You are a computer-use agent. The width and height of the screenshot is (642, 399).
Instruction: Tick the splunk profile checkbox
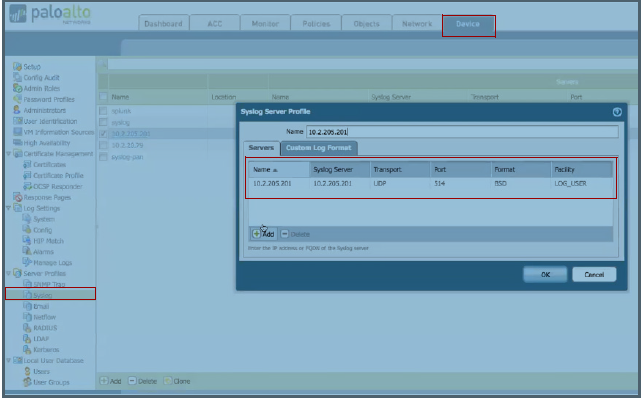(x=103, y=111)
